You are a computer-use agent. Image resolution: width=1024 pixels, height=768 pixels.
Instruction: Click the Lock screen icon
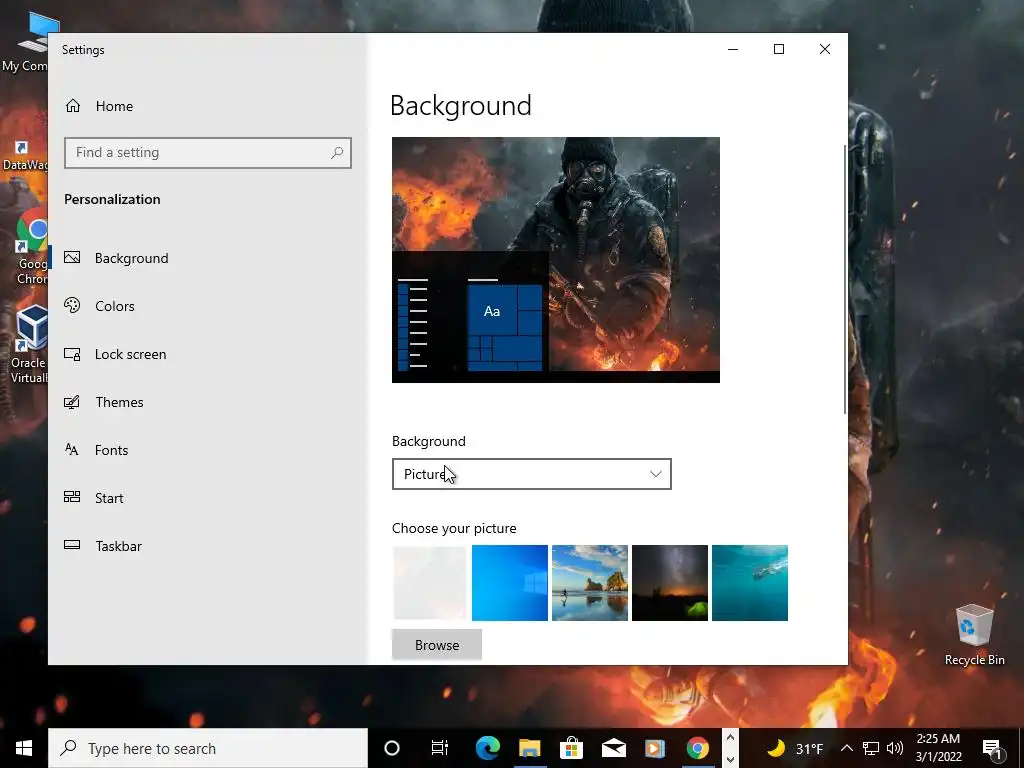point(72,354)
